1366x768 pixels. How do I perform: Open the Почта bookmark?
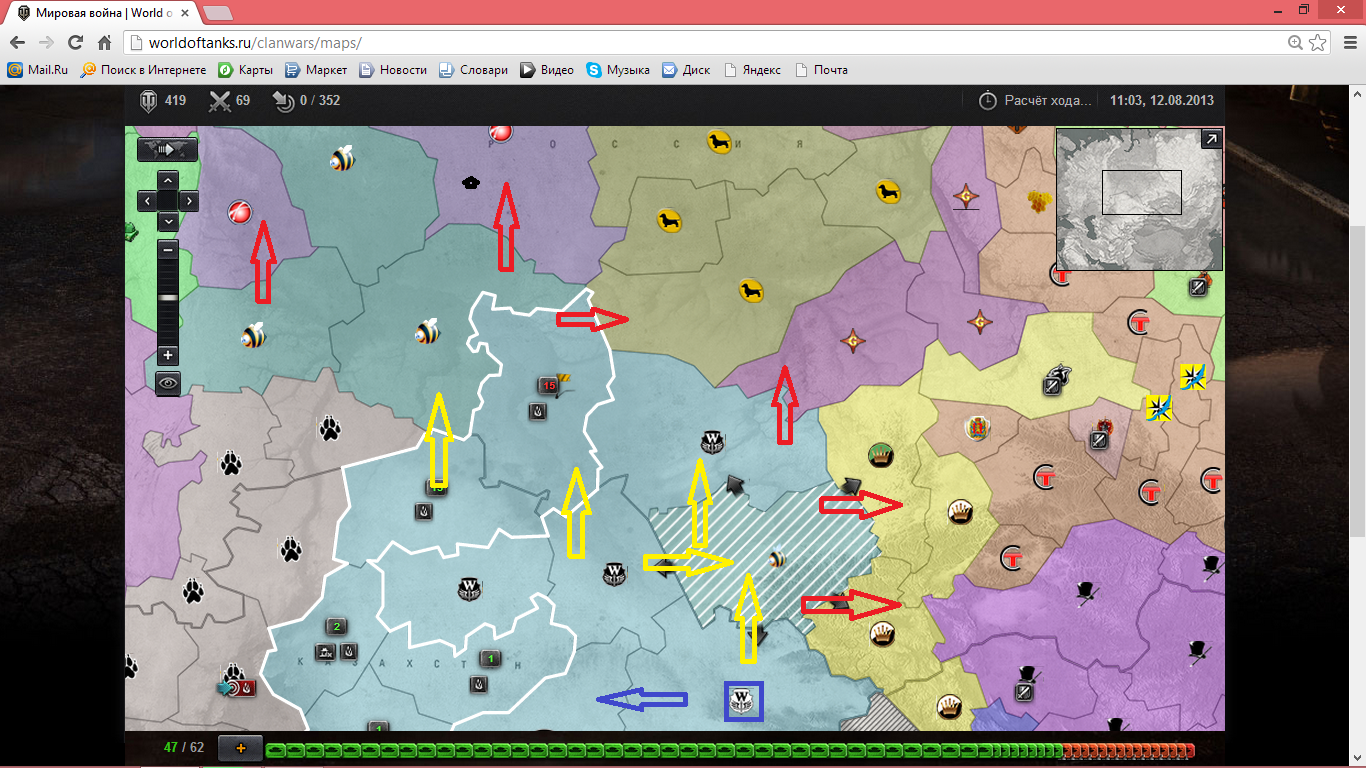(821, 70)
